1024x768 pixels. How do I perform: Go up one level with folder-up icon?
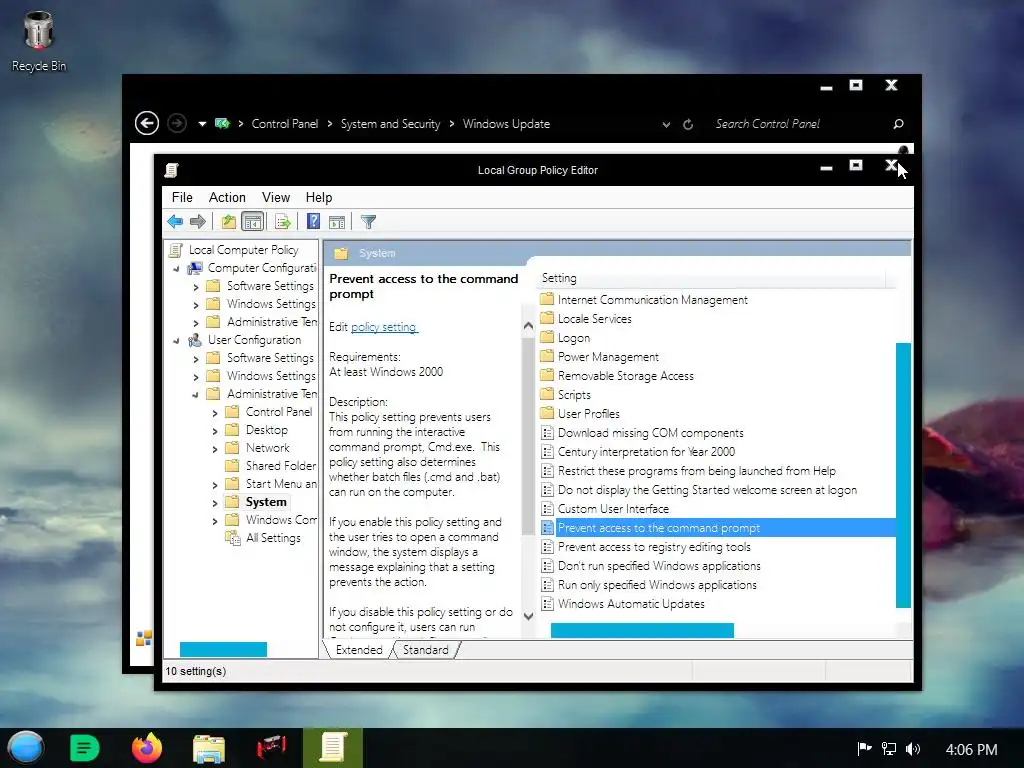pos(229,222)
